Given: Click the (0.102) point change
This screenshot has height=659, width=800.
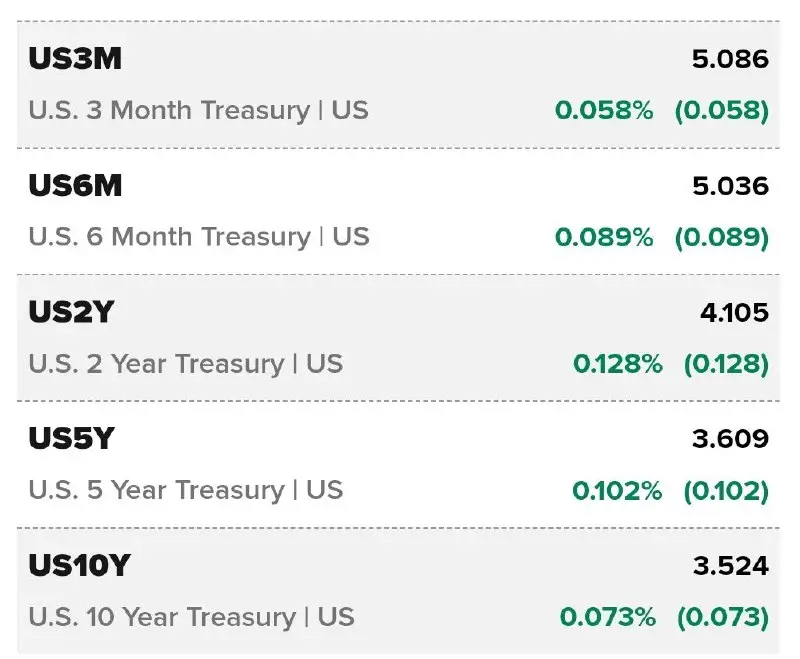Looking at the screenshot, I should [726, 491].
